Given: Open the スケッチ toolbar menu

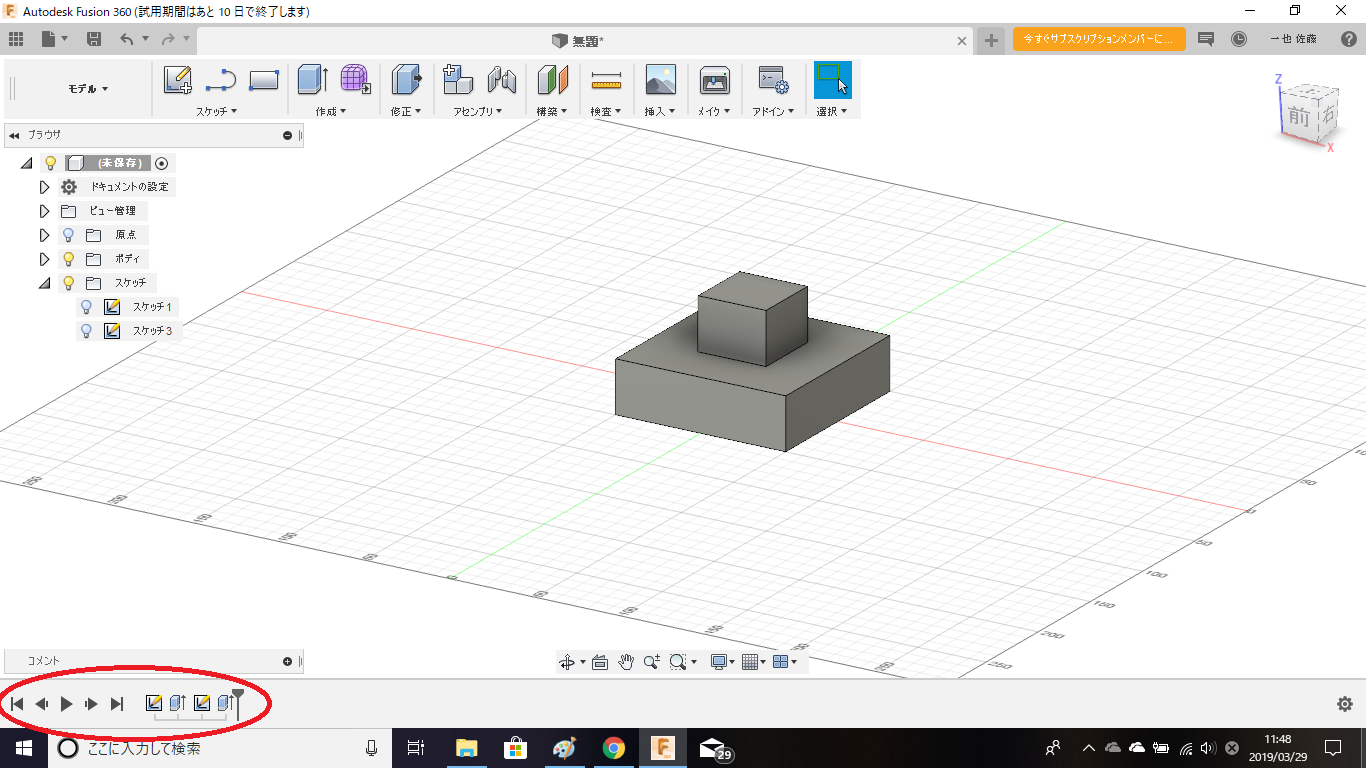Looking at the screenshot, I should 217,111.
